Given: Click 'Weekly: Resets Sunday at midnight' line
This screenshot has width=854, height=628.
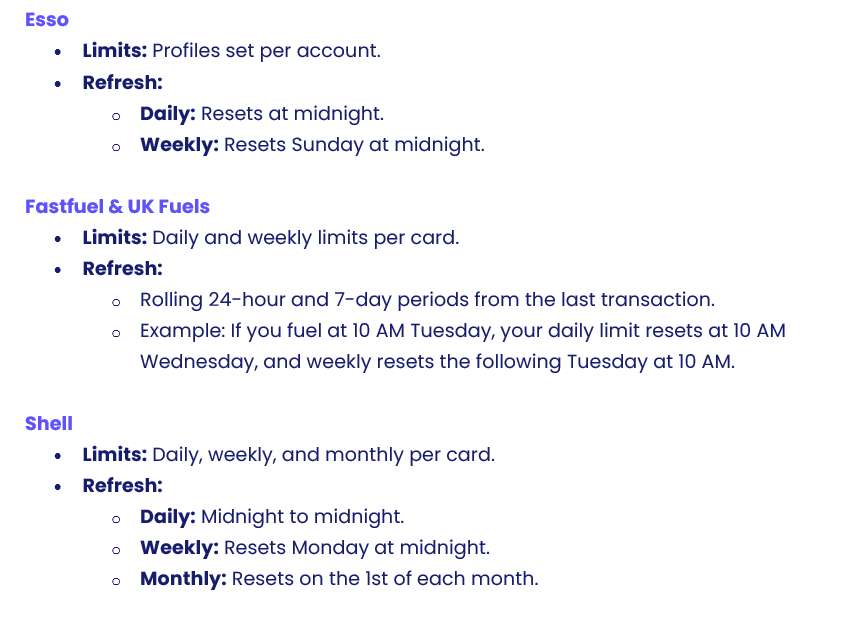Looking at the screenshot, I should [312, 145].
